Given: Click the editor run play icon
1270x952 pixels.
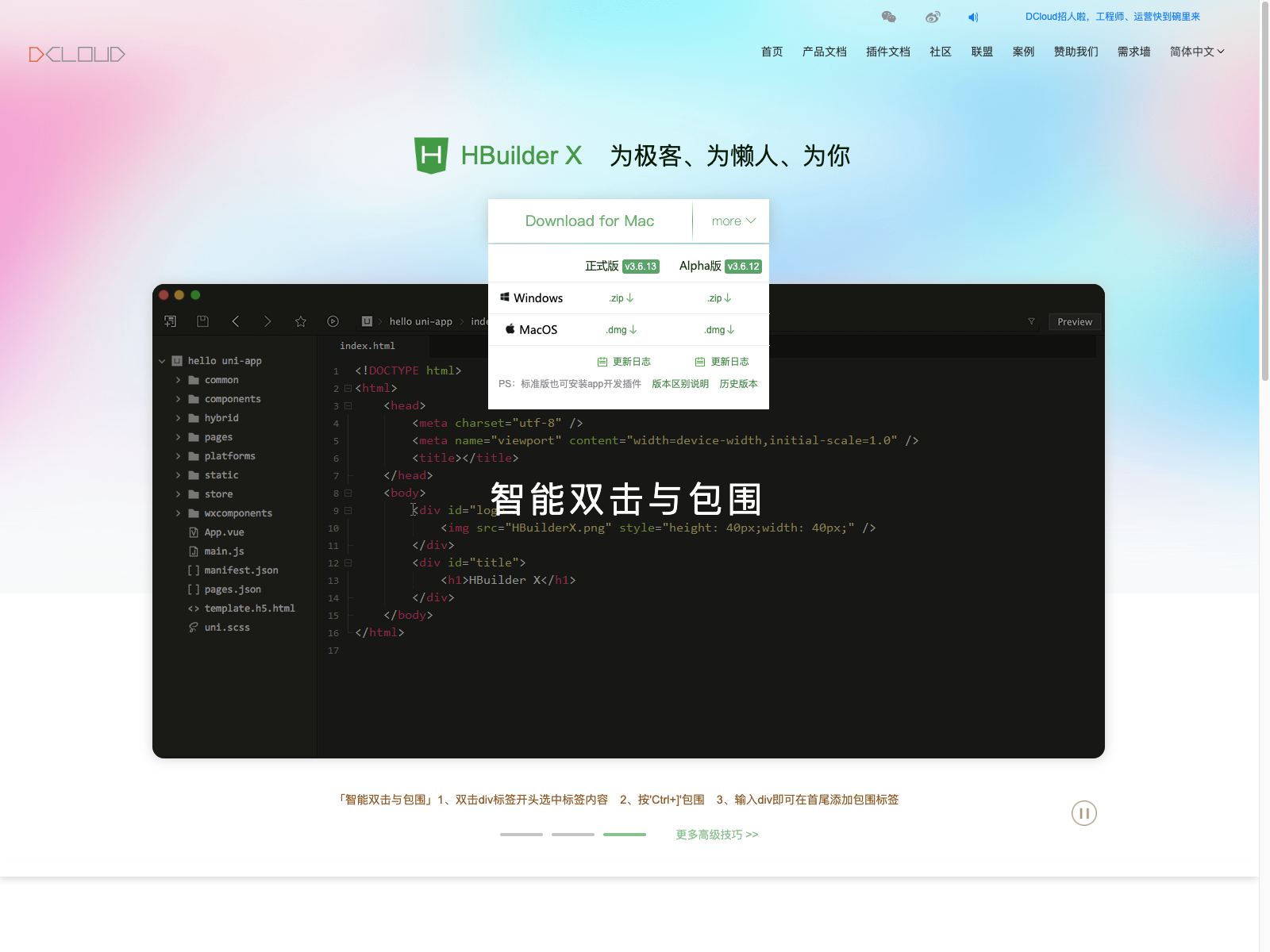Looking at the screenshot, I should point(333,321).
